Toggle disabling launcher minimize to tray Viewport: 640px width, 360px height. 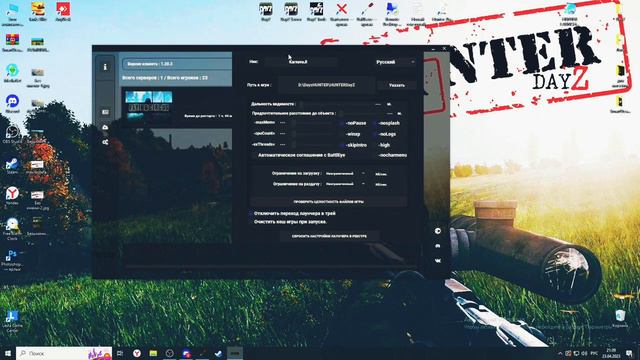(251, 213)
